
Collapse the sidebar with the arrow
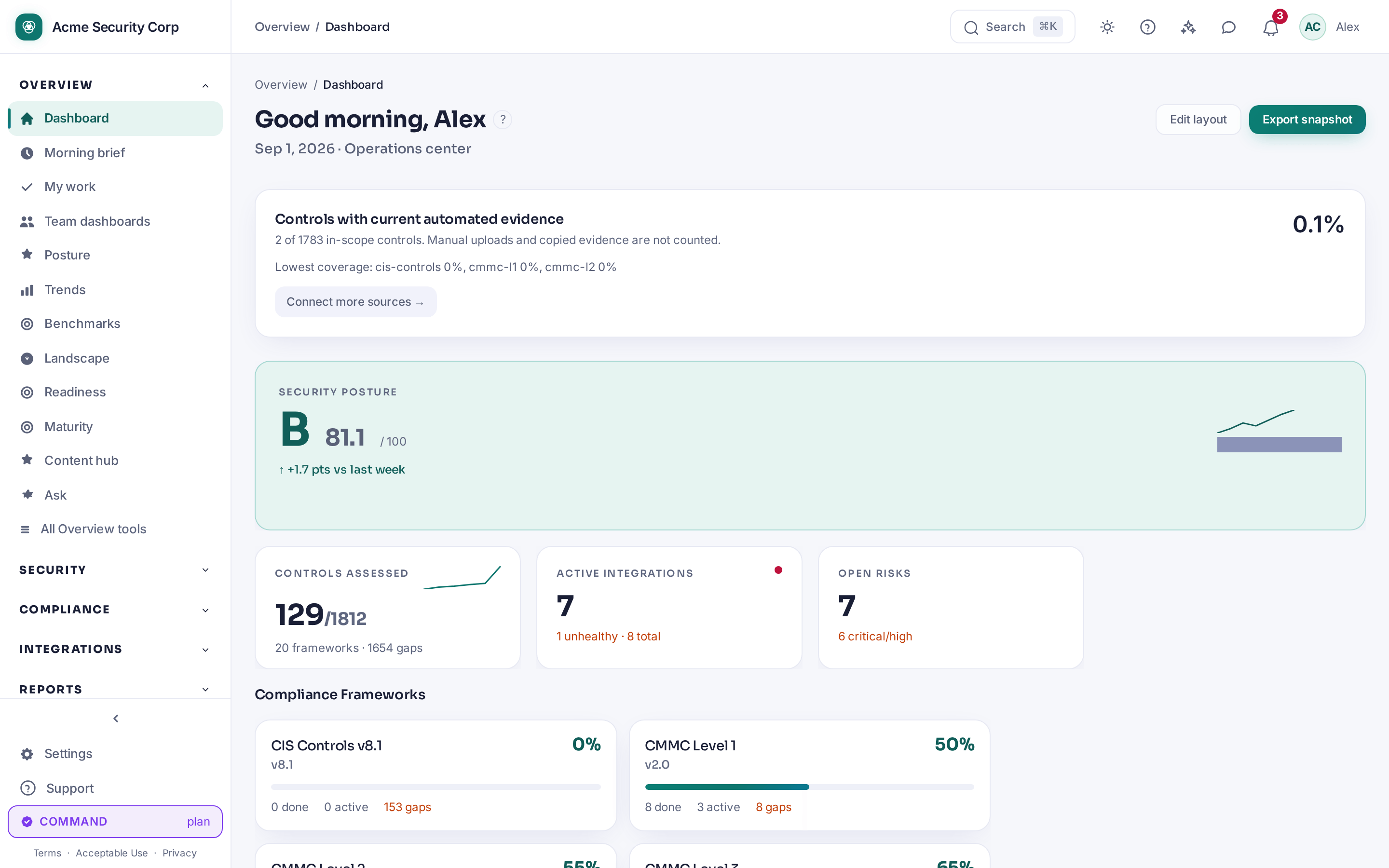pos(116,719)
